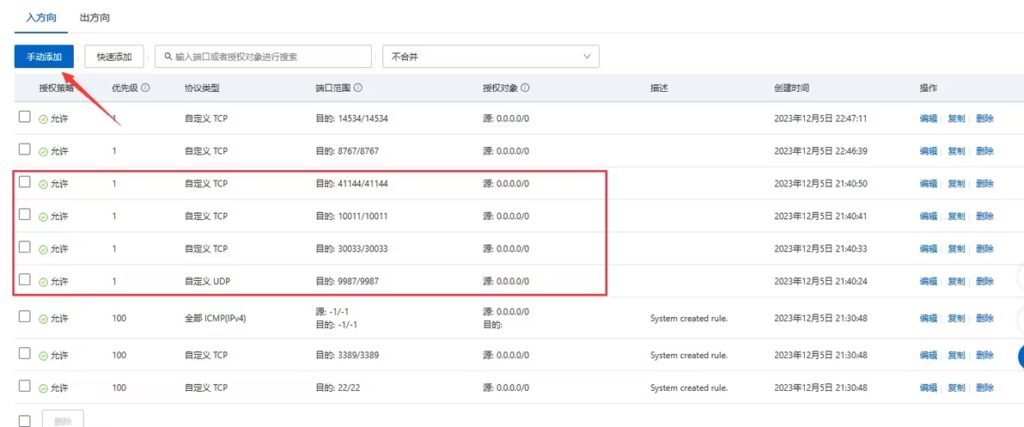
Task: Click 编辑 for the ICMP(IPv4) rule
Action: point(928,319)
